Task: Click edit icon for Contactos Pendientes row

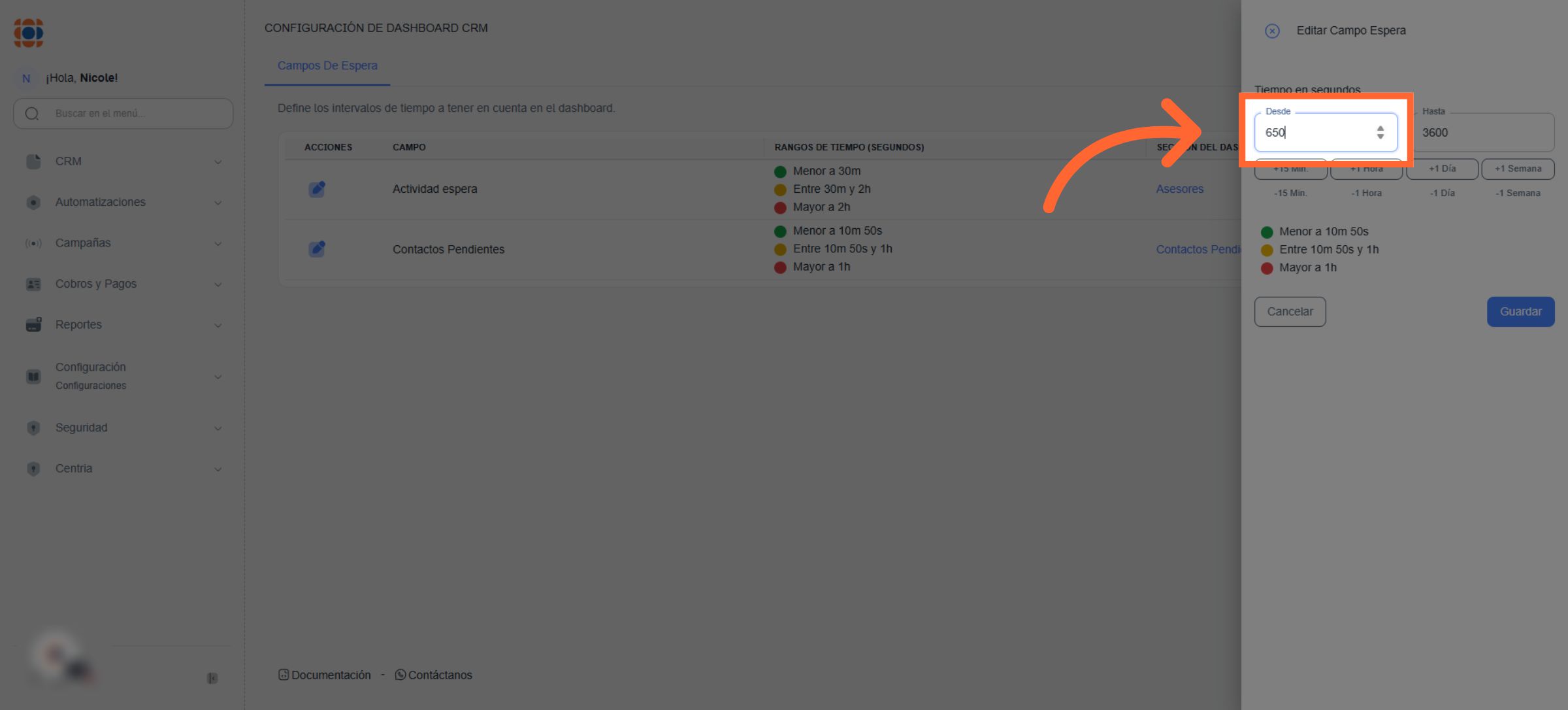Action: pyautogui.click(x=317, y=249)
